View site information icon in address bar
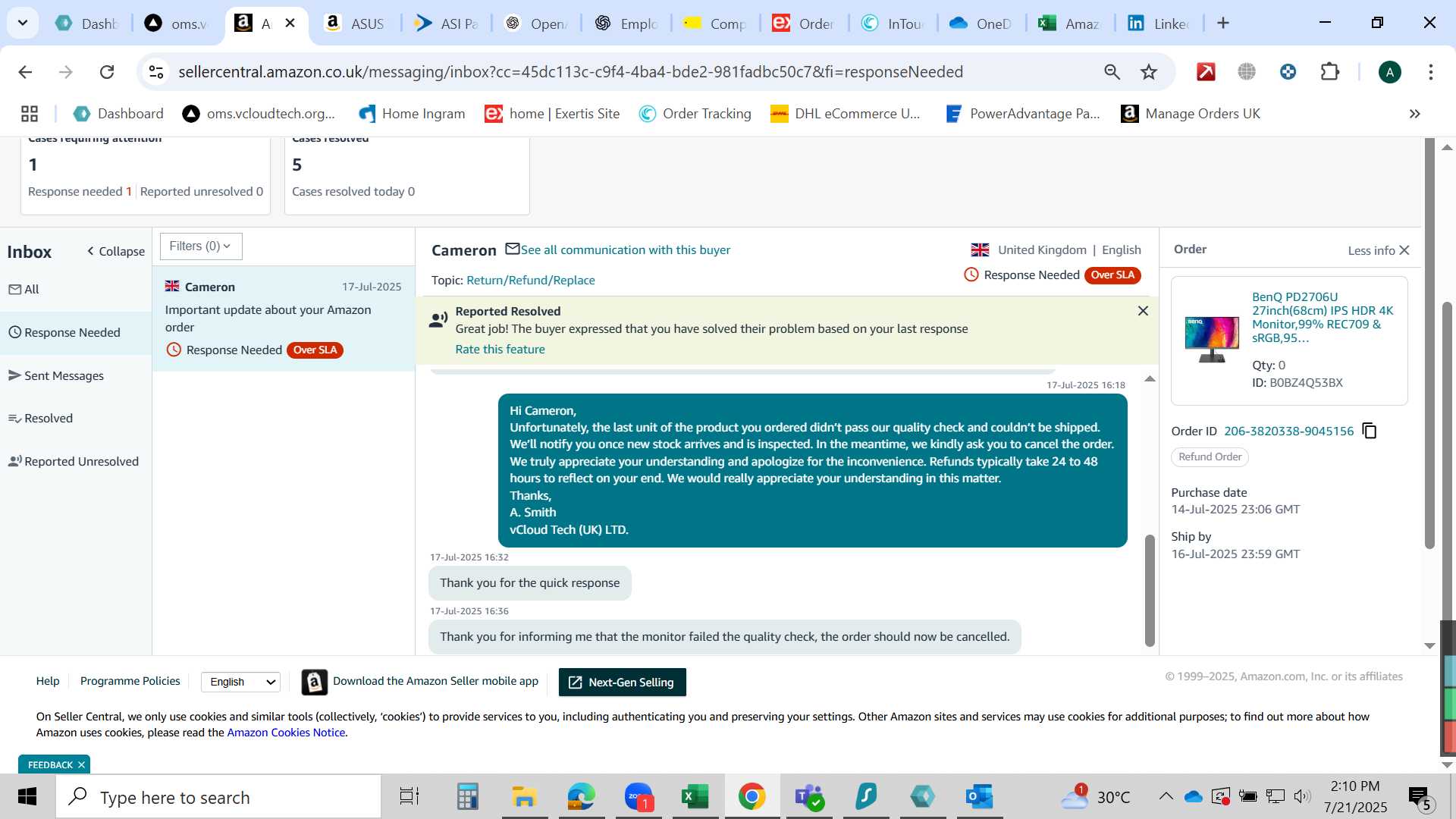 pyautogui.click(x=156, y=72)
